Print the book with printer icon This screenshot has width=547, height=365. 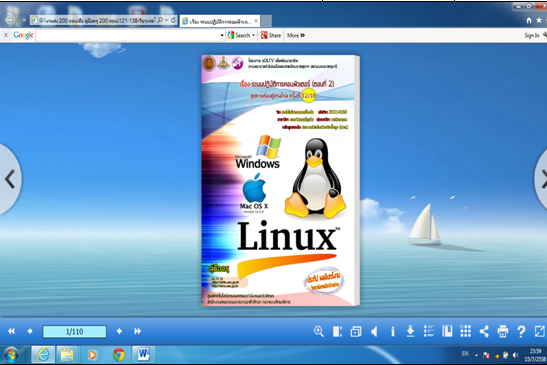pos(502,331)
